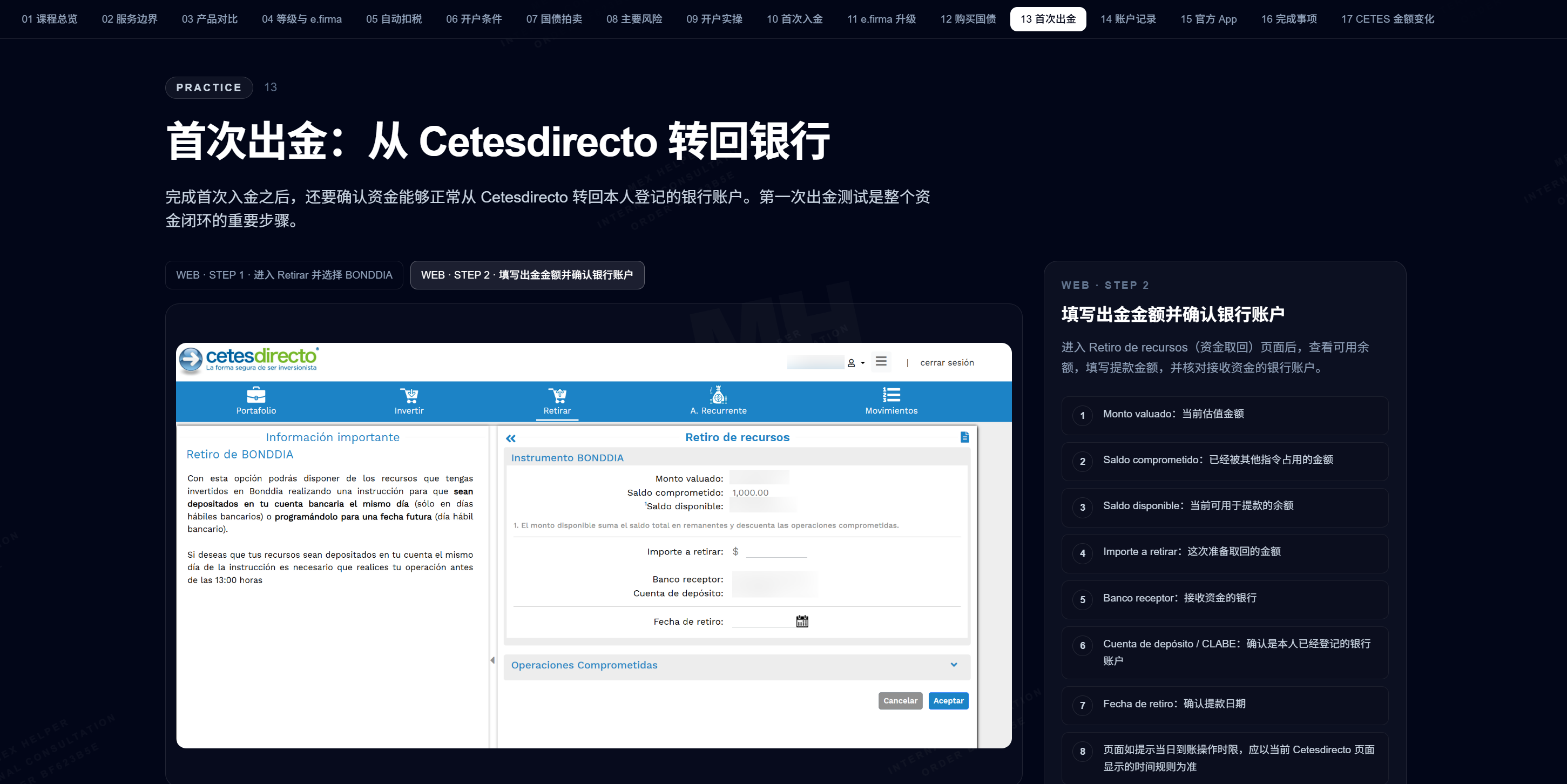Screen dimensions: 1567x784
Task: Select tab 04 等级与 e.firma
Action: coord(302,19)
